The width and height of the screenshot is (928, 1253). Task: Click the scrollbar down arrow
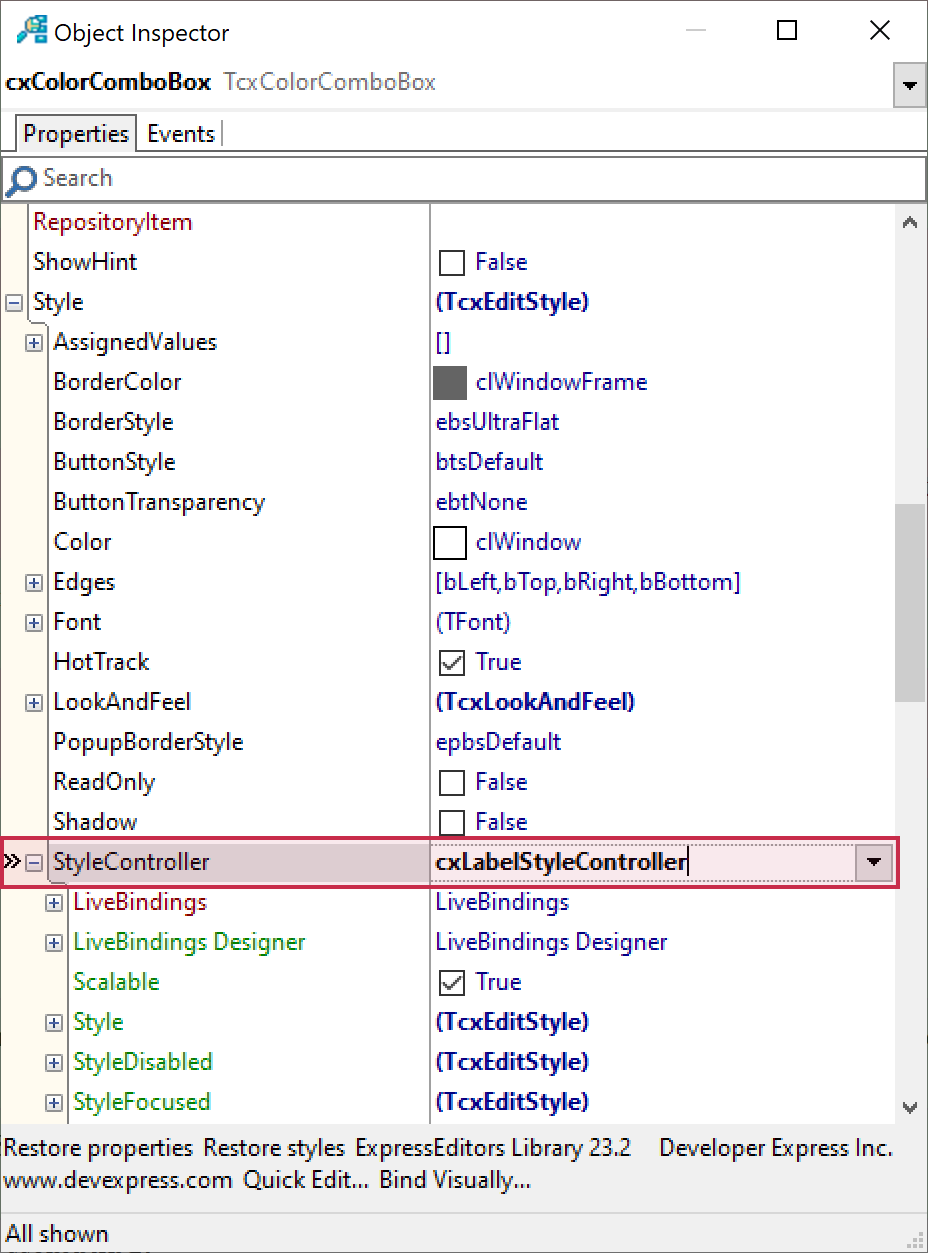(910, 1106)
